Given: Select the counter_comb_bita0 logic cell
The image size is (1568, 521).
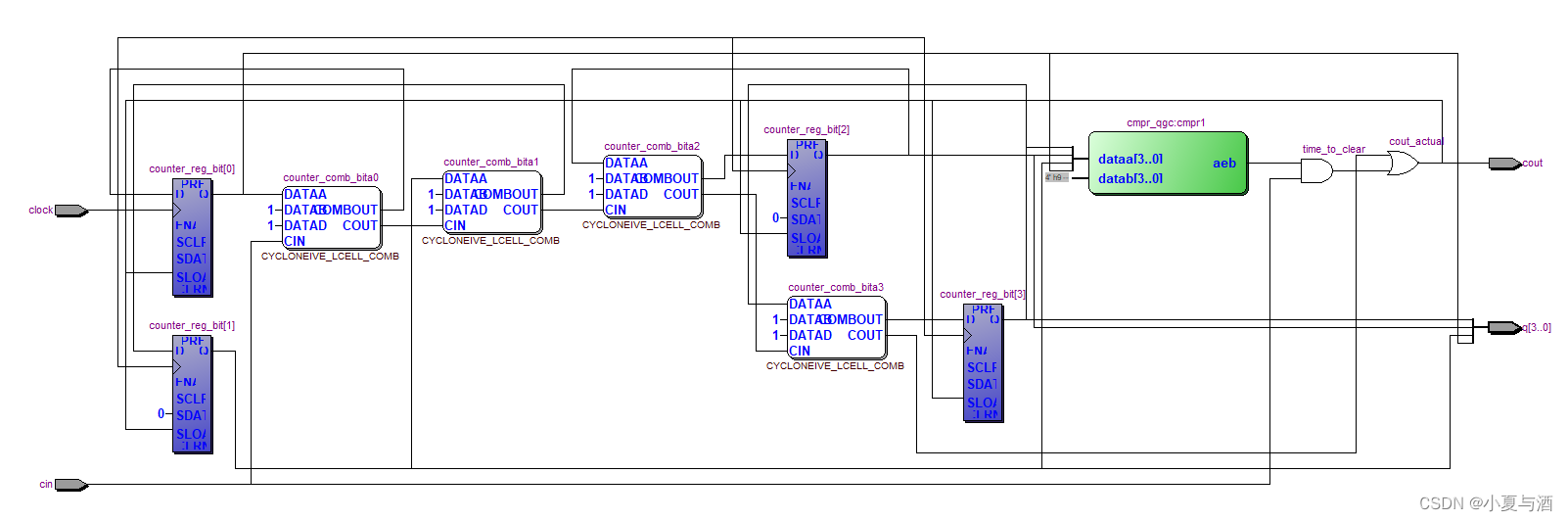Looking at the screenshot, I should click(331, 217).
